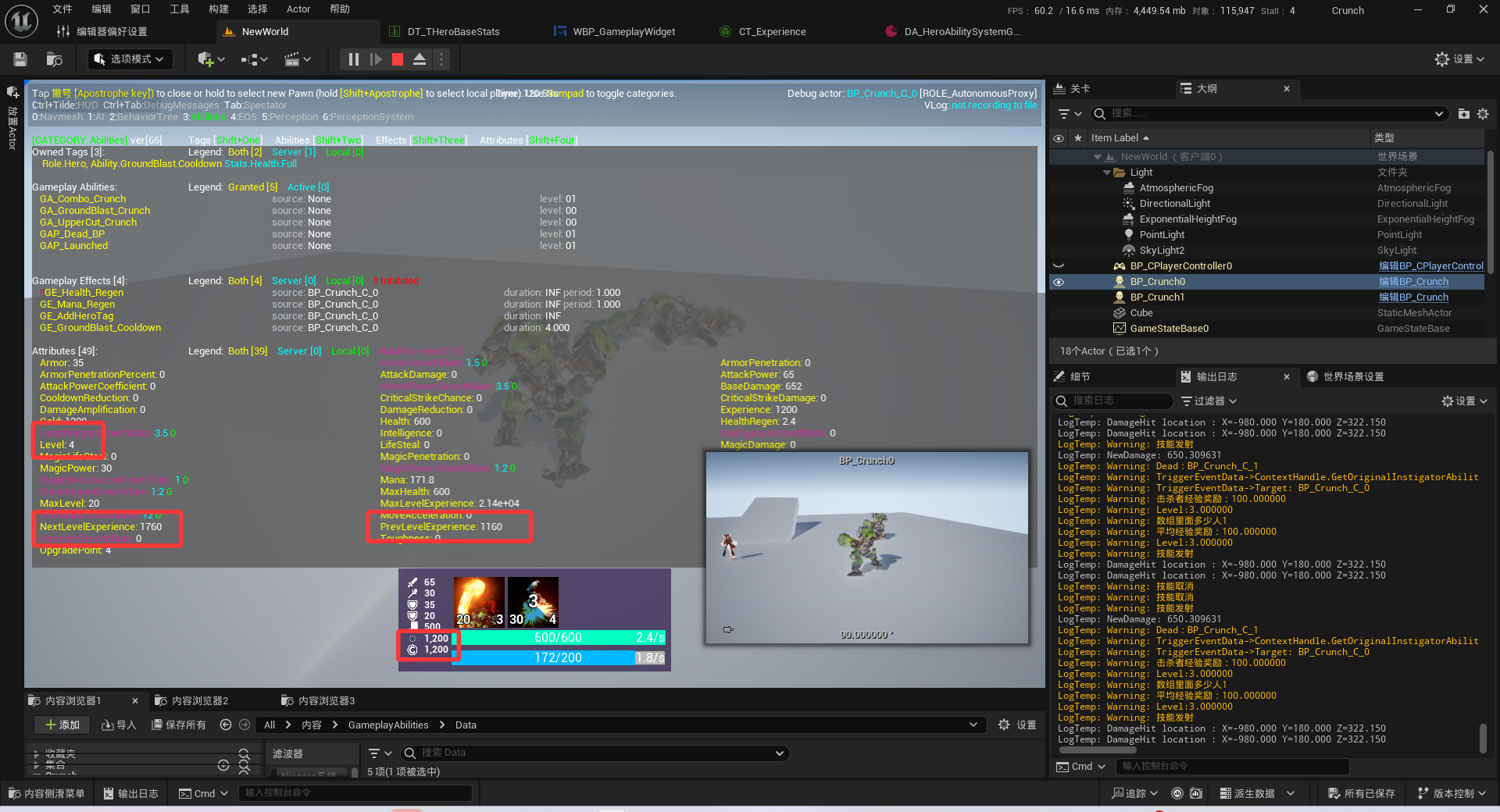Stop the play session with red square

(398, 59)
